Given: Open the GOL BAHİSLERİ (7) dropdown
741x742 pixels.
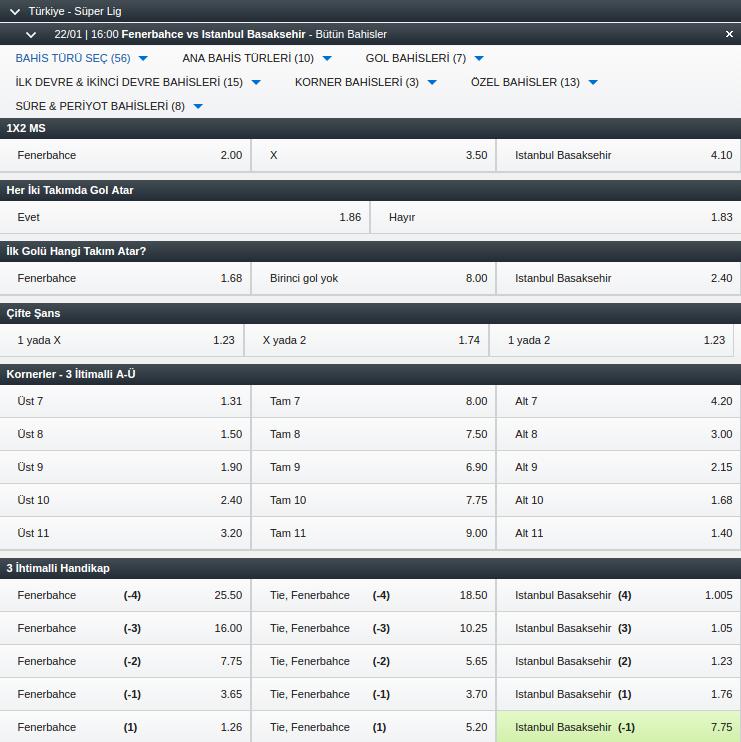Looking at the screenshot, I should point(424,58).
